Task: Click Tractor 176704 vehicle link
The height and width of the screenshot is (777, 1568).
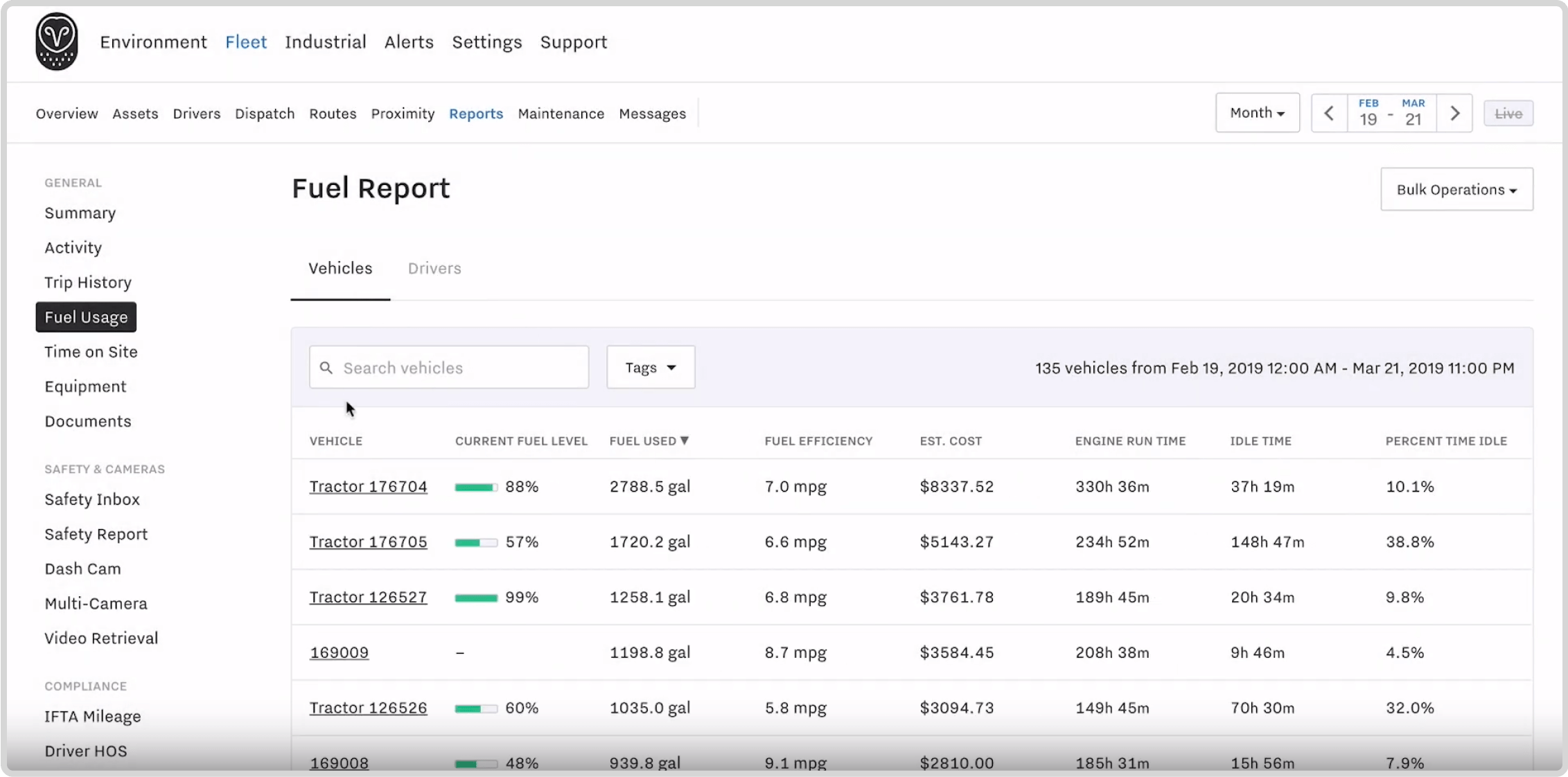Action: tap(368, 486)
